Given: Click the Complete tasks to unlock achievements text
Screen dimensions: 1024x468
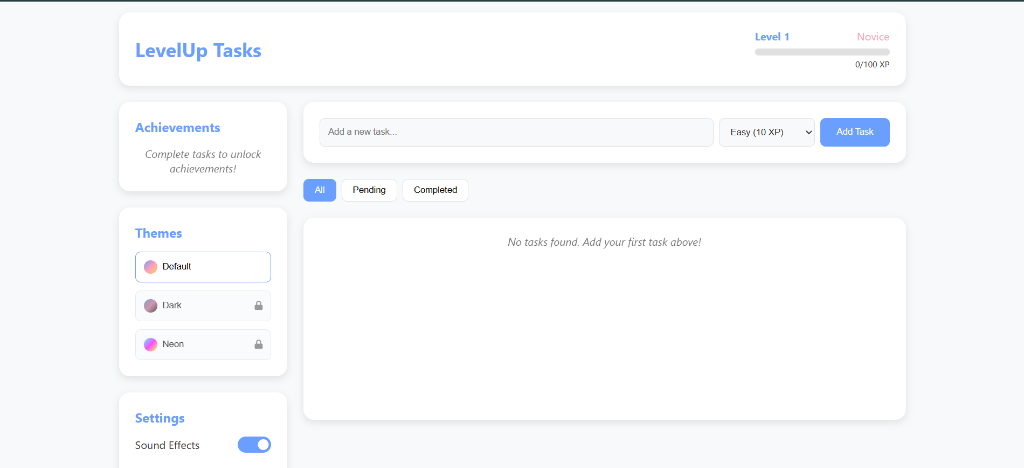Looking at the screenshot, I should click(x=203, y=161).
